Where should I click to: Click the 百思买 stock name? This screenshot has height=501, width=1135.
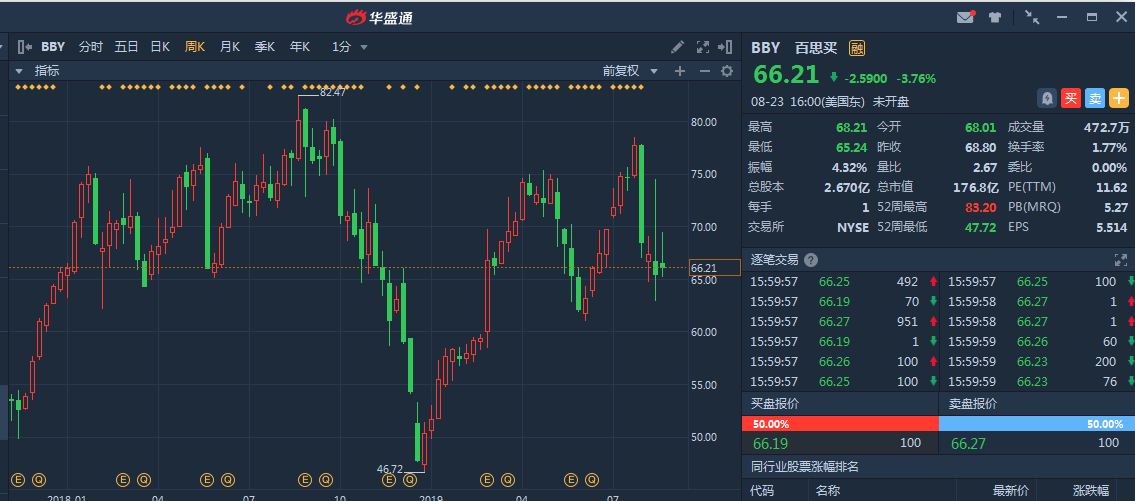pos(815,49)
